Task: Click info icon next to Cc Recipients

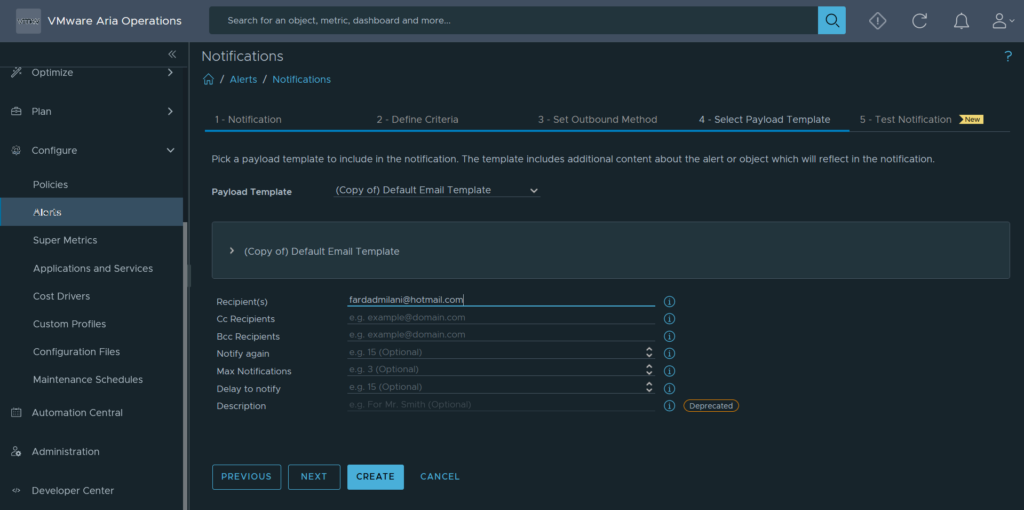Action: tap(669, 319)
